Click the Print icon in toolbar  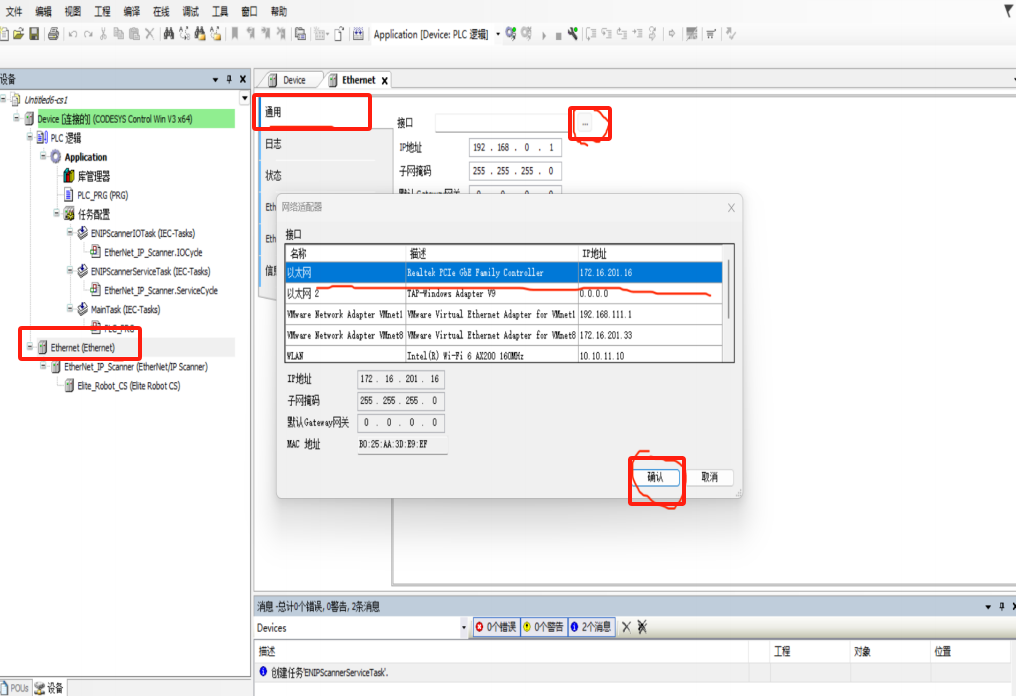(53, 34)
